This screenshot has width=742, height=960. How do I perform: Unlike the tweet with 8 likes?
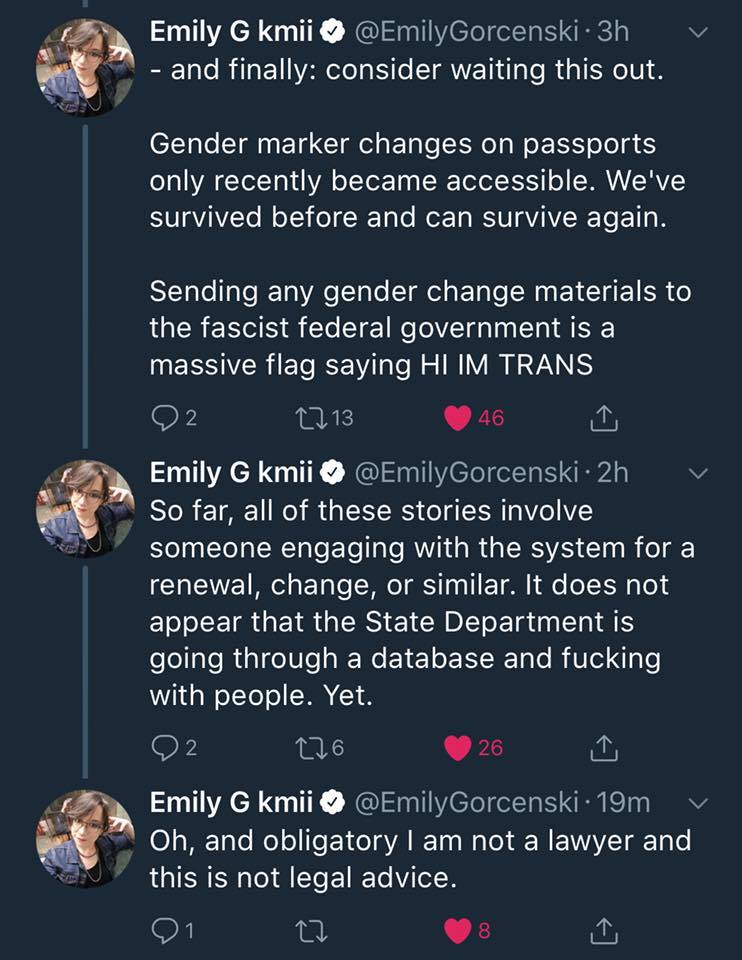pyautogui.click(x=457, y=931)
